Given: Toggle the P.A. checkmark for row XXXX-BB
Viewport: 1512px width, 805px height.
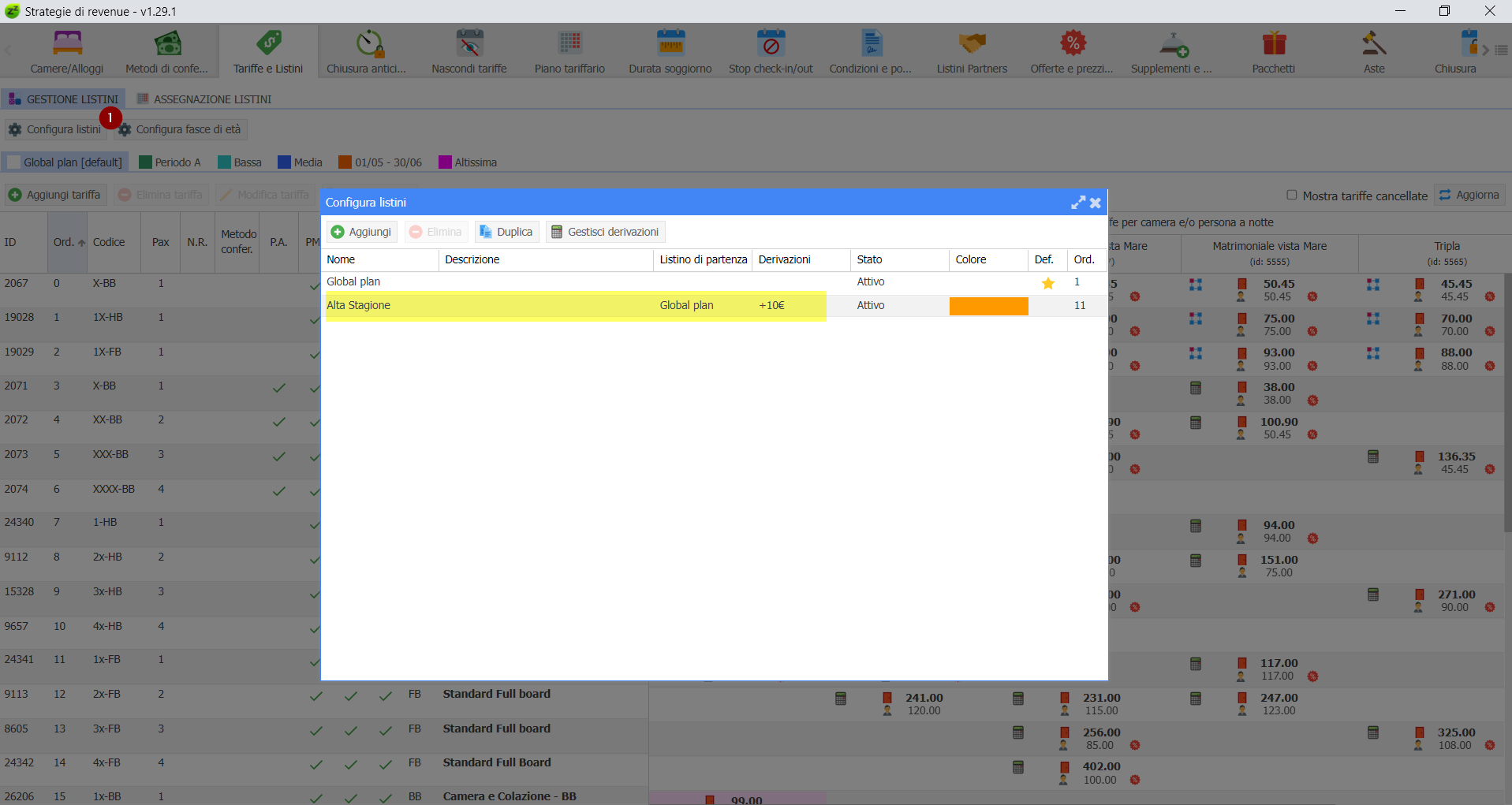Looking at the screenshot, I should [278, 491].
